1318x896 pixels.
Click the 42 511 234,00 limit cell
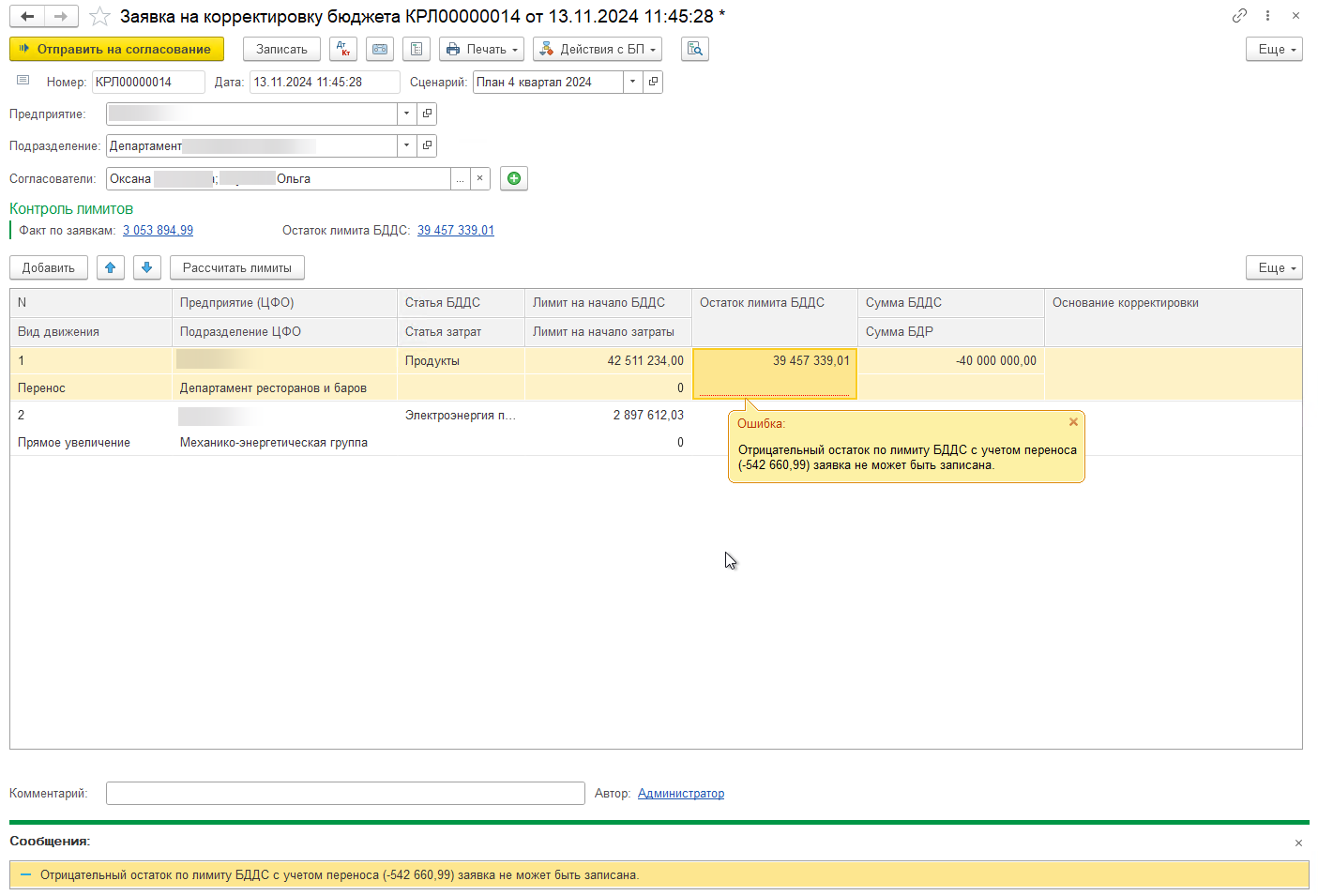[608, 360]
